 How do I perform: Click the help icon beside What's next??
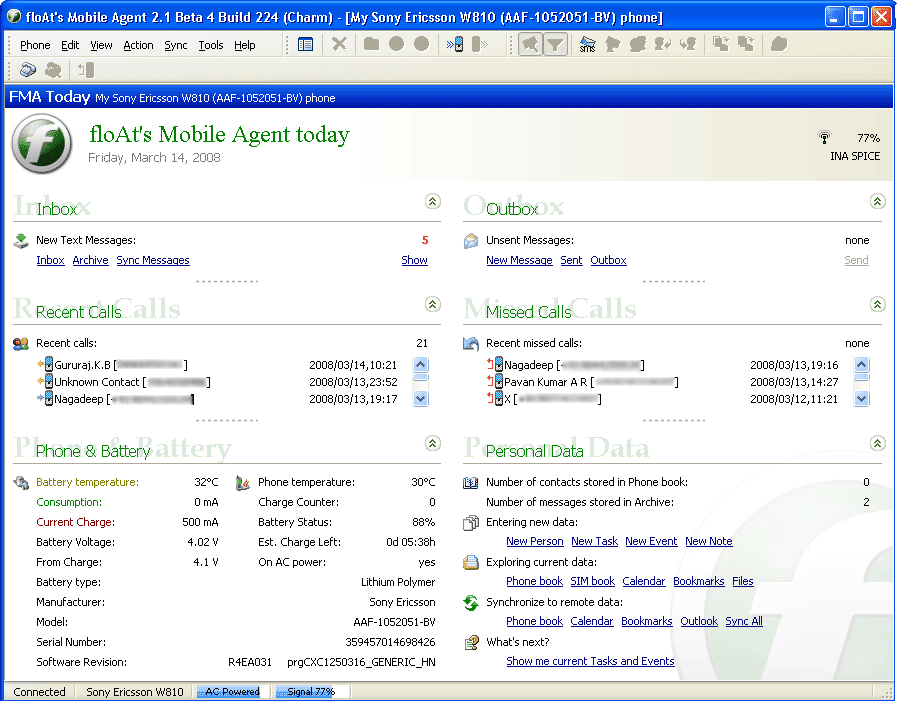(x=471, y=643)
